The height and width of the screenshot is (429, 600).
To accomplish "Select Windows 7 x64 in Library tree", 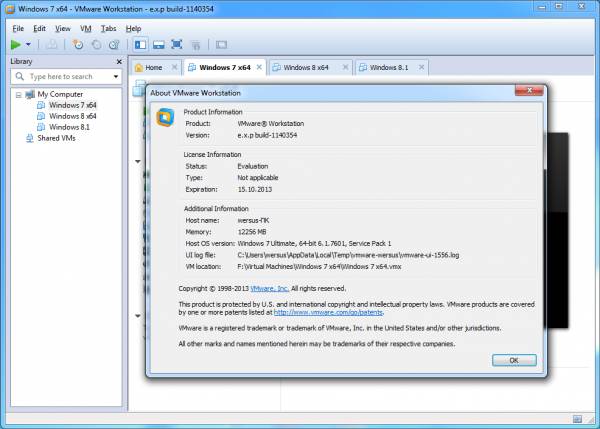I will click(73, 105).
